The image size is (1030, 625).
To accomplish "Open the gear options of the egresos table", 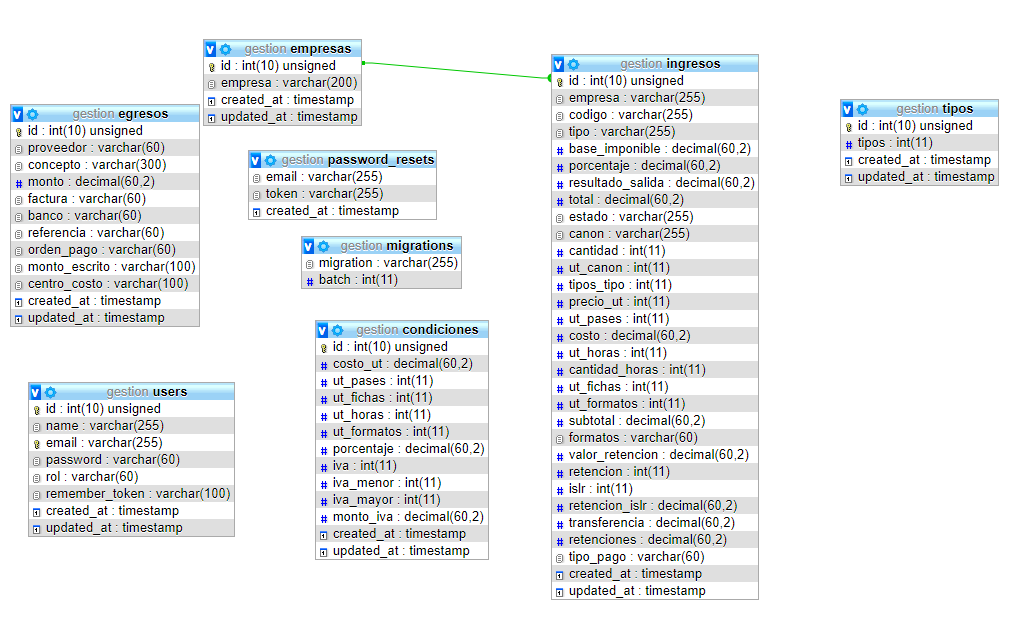I will coord(33,114).
